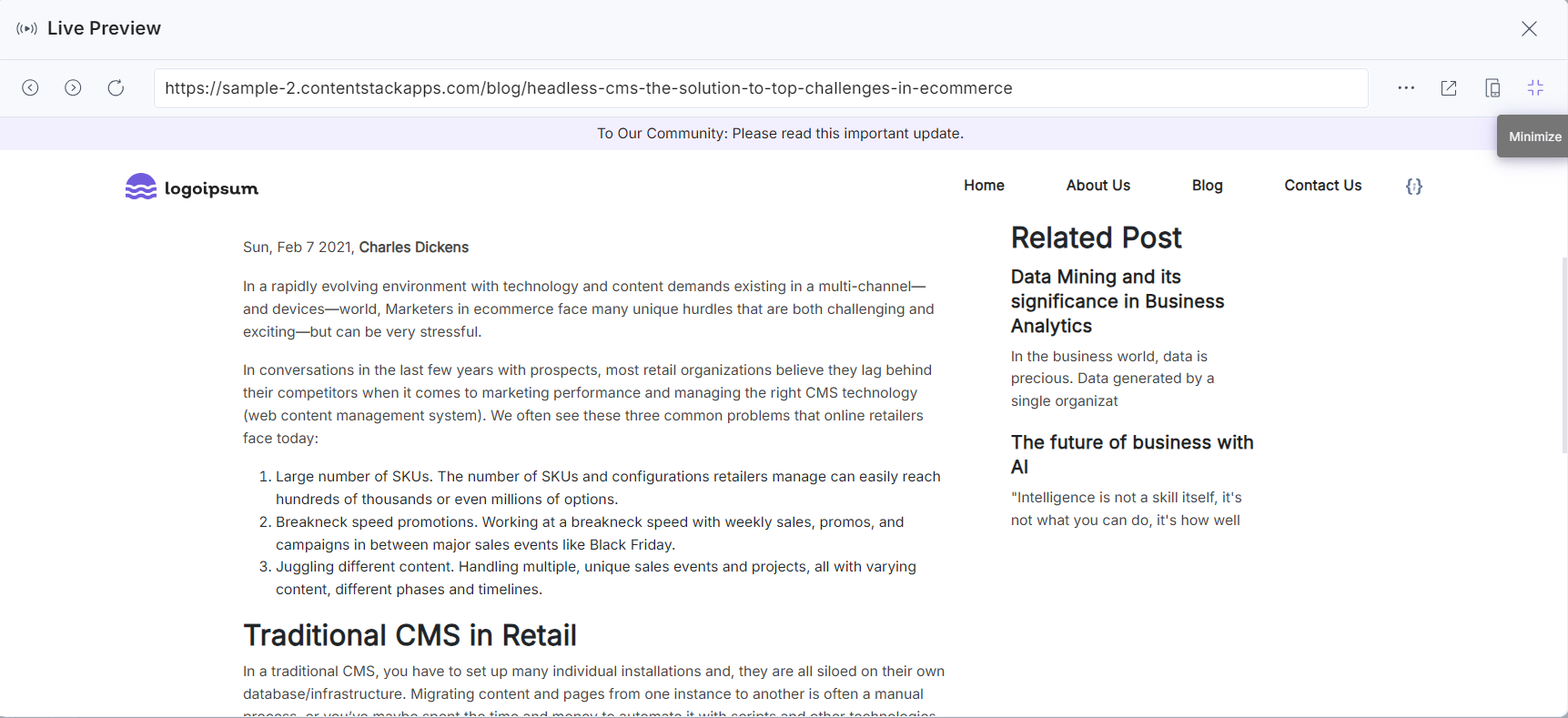
Task: Open the Blog nav item
Action: pos(1207,186)
